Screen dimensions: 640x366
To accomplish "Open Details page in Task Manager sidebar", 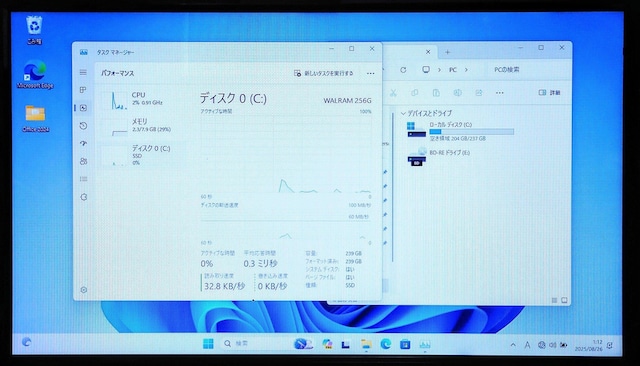I will [x=83, y=179].
